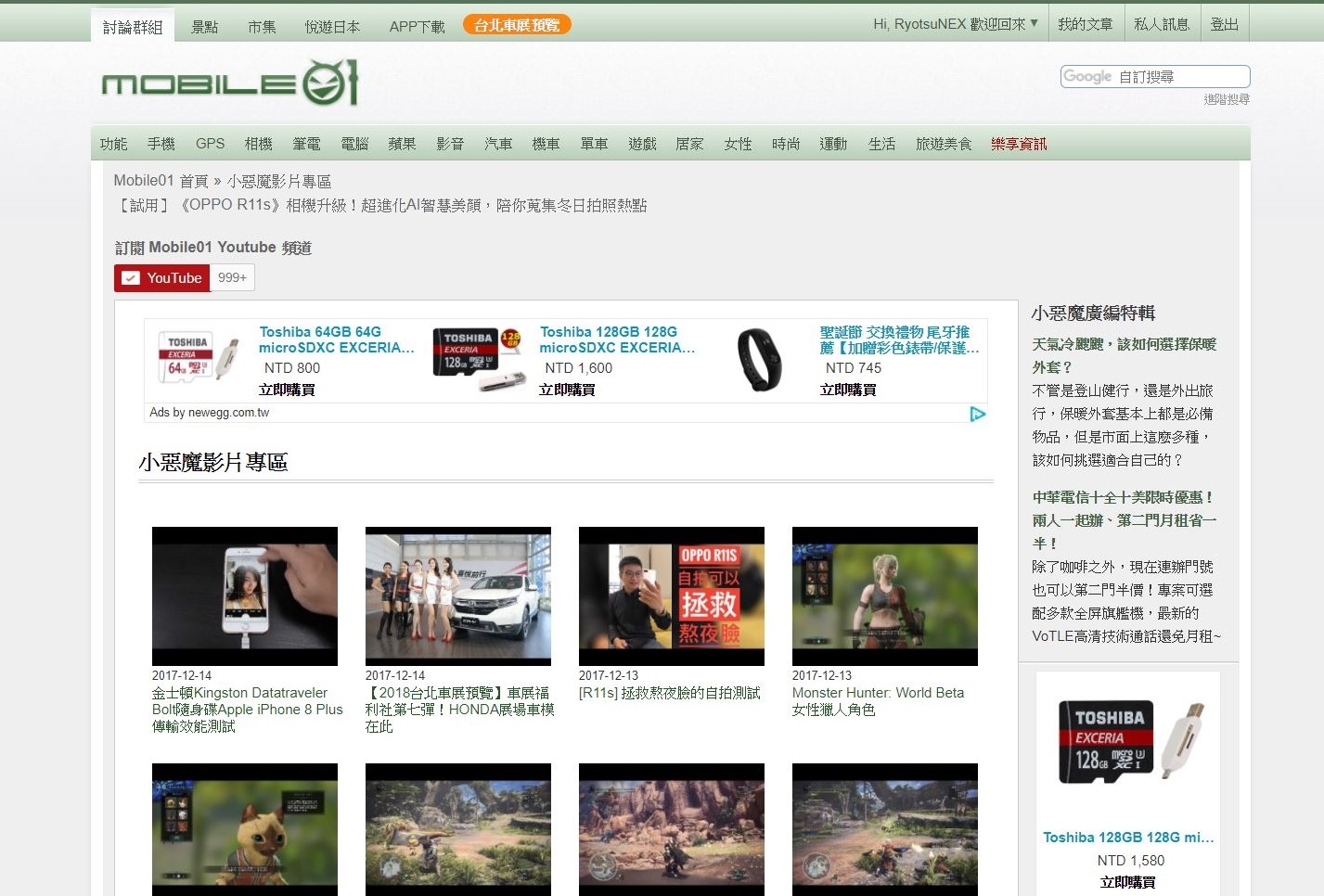Open 2018台北車展預覽 video title link
Screen dimensions: 1324x896
coord(460,710)
